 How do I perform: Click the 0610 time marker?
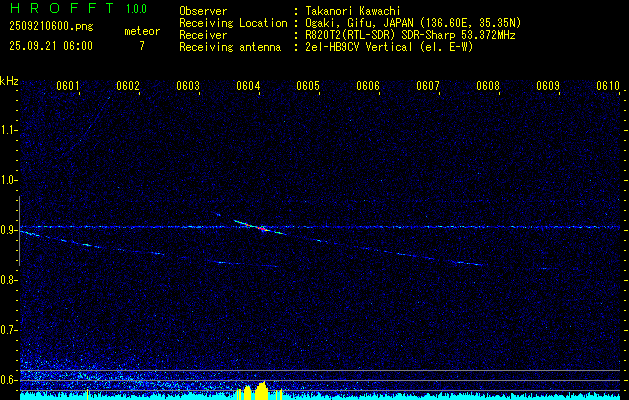coord(608,86)
